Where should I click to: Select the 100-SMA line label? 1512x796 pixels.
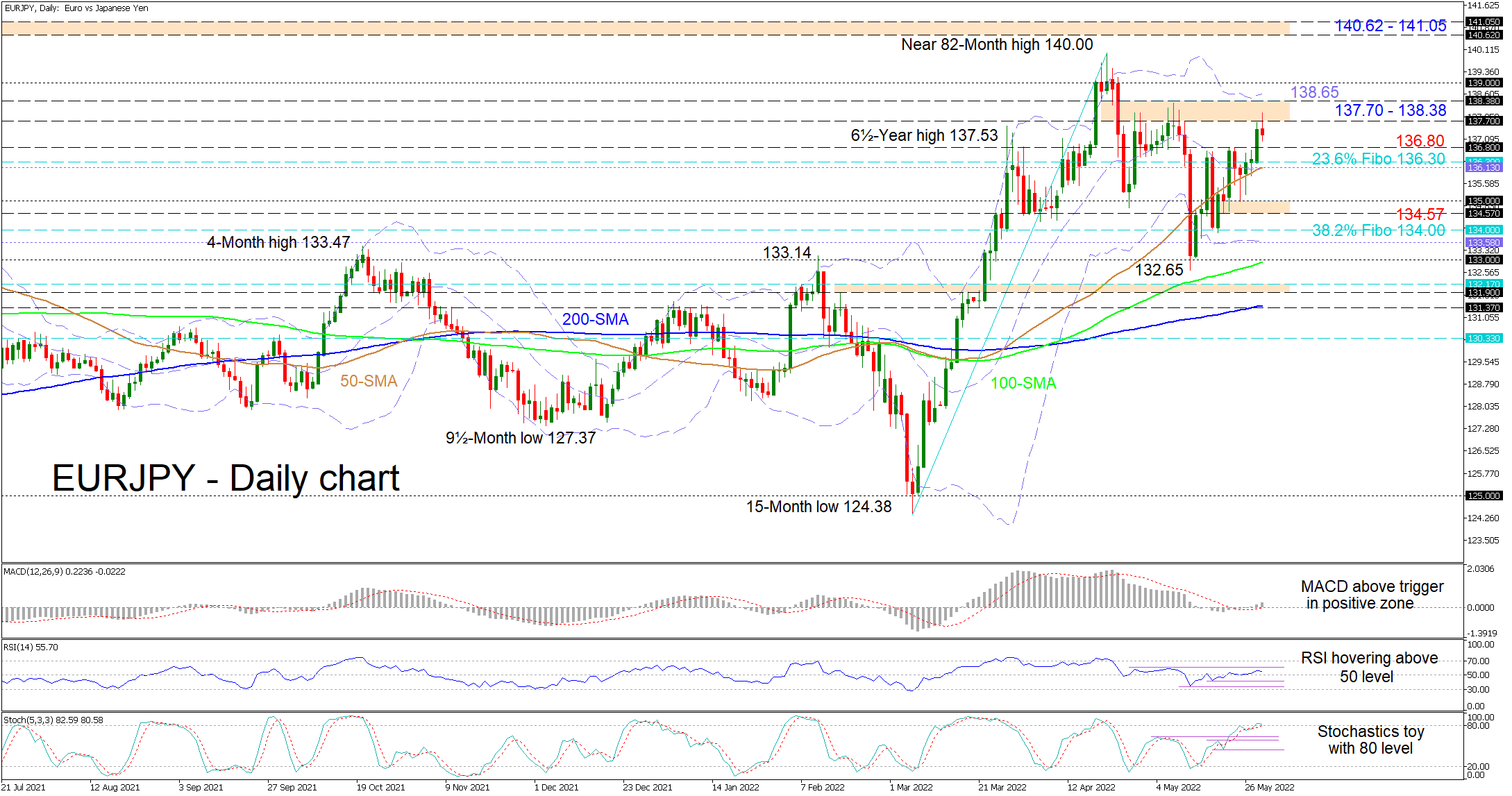[1023, 383]
